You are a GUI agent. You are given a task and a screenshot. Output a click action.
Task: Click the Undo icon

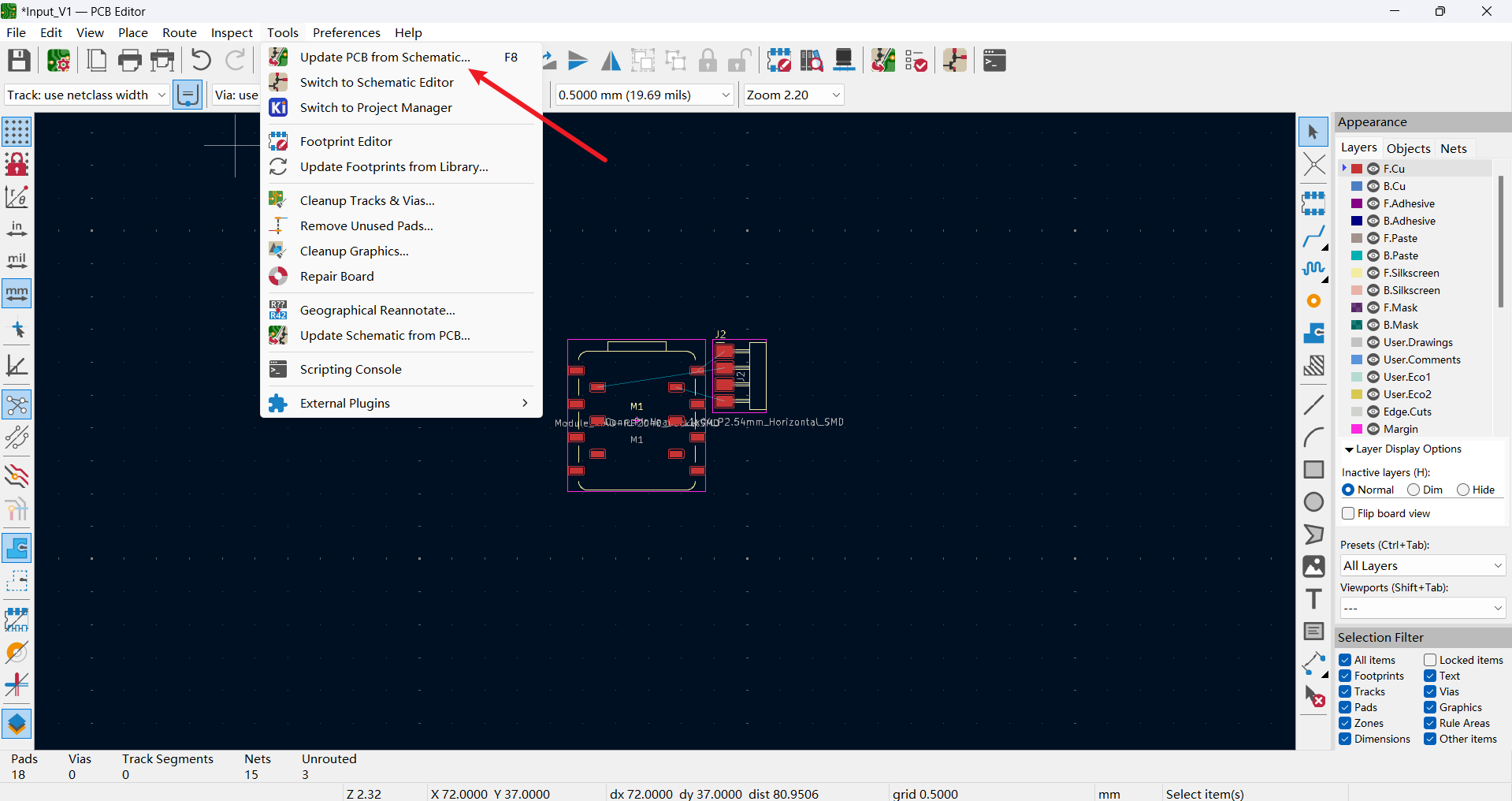coord(201,61)
